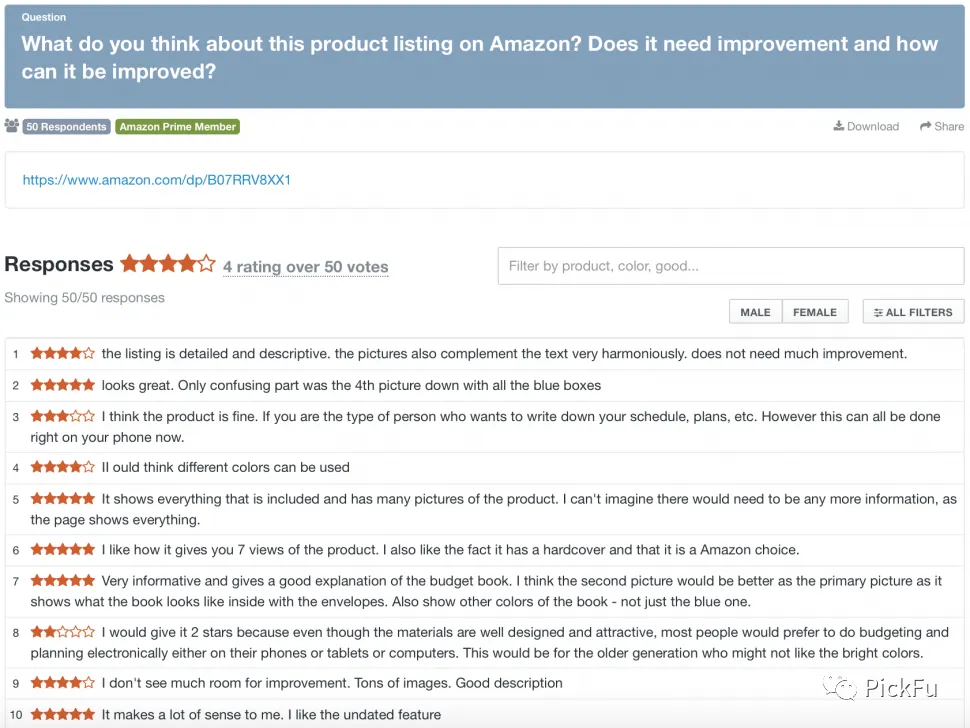Toggle the FEMALE filter
The image size is (970, 728).
[x=815, y=312]
